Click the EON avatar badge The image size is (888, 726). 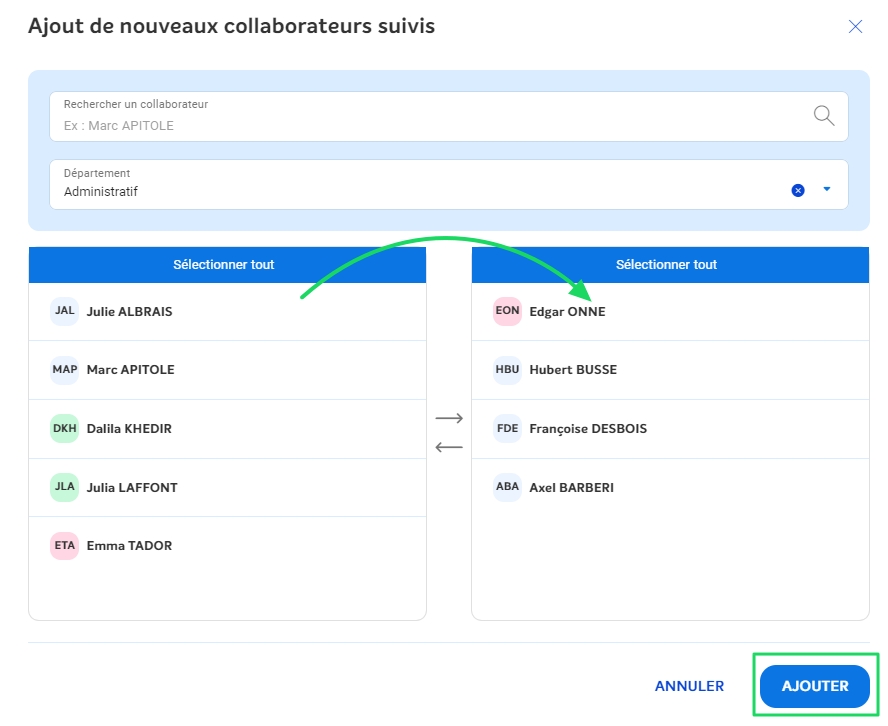507,311
